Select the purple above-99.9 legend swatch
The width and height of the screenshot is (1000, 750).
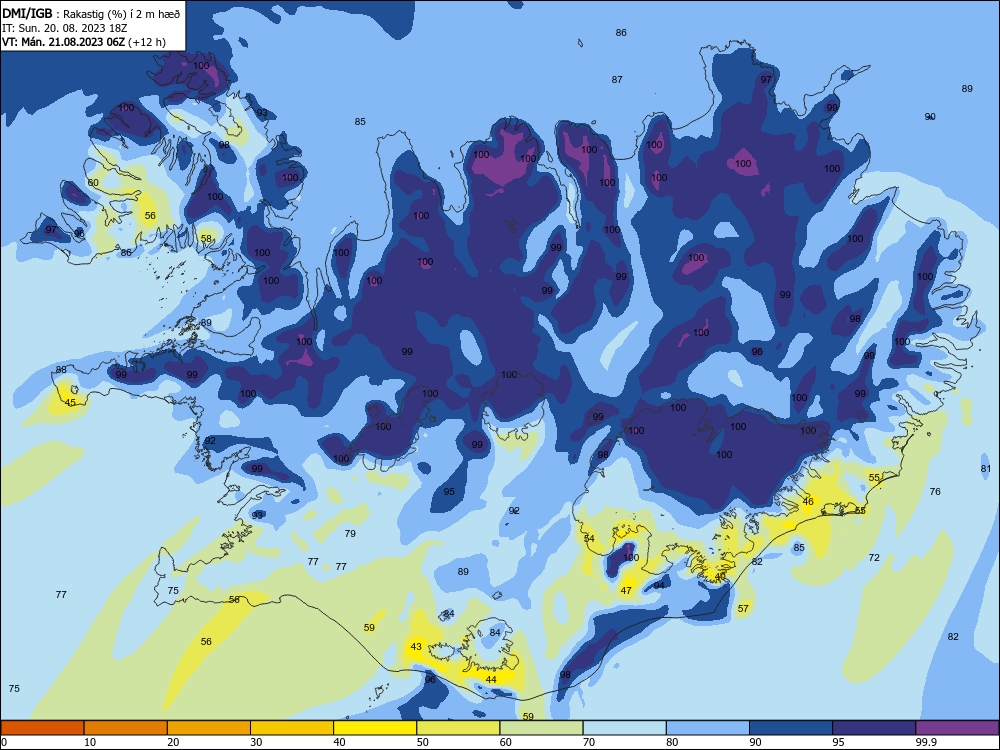957,728
